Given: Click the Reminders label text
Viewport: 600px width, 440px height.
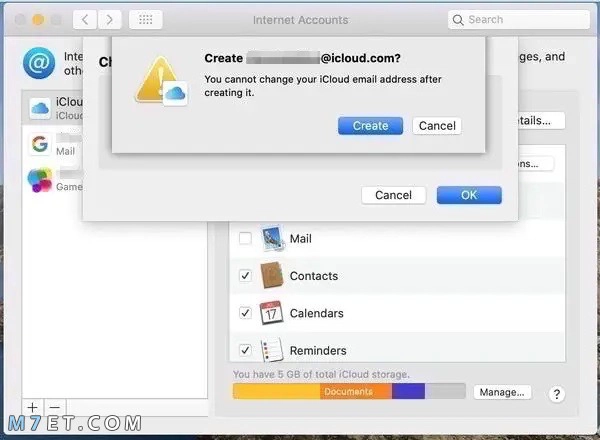Looking at the screenshot, I should click(318, 350).
